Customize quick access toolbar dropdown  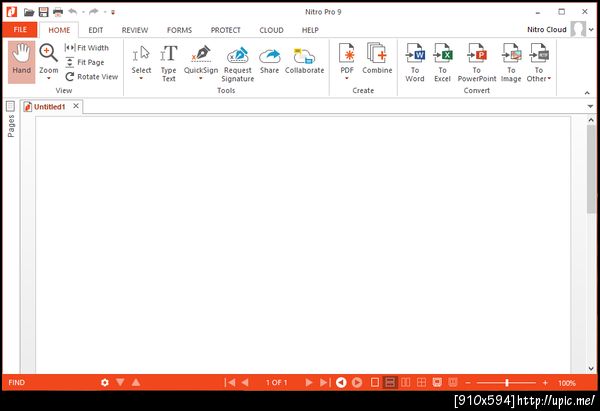pyautogui.click(x=113, y=12)
